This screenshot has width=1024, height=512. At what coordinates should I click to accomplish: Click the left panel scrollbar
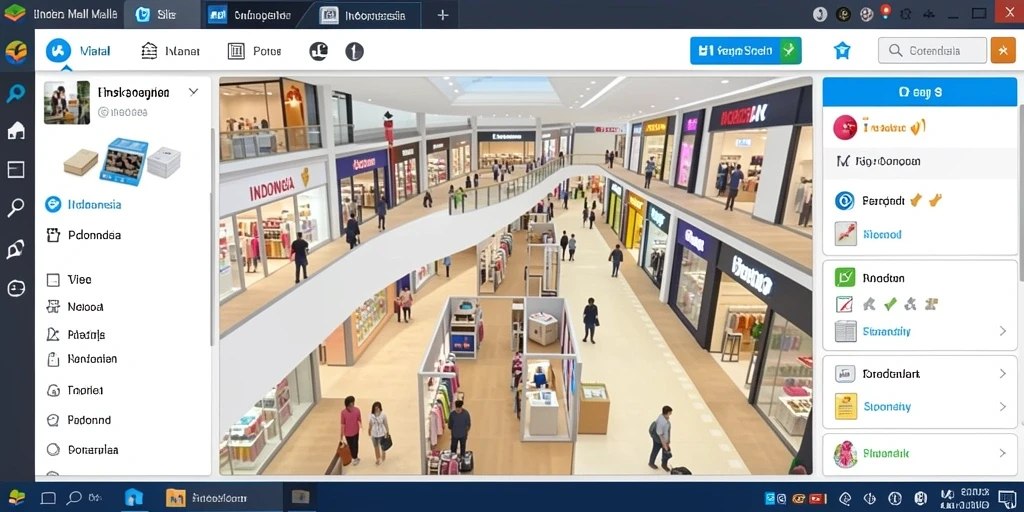[211, 235]
